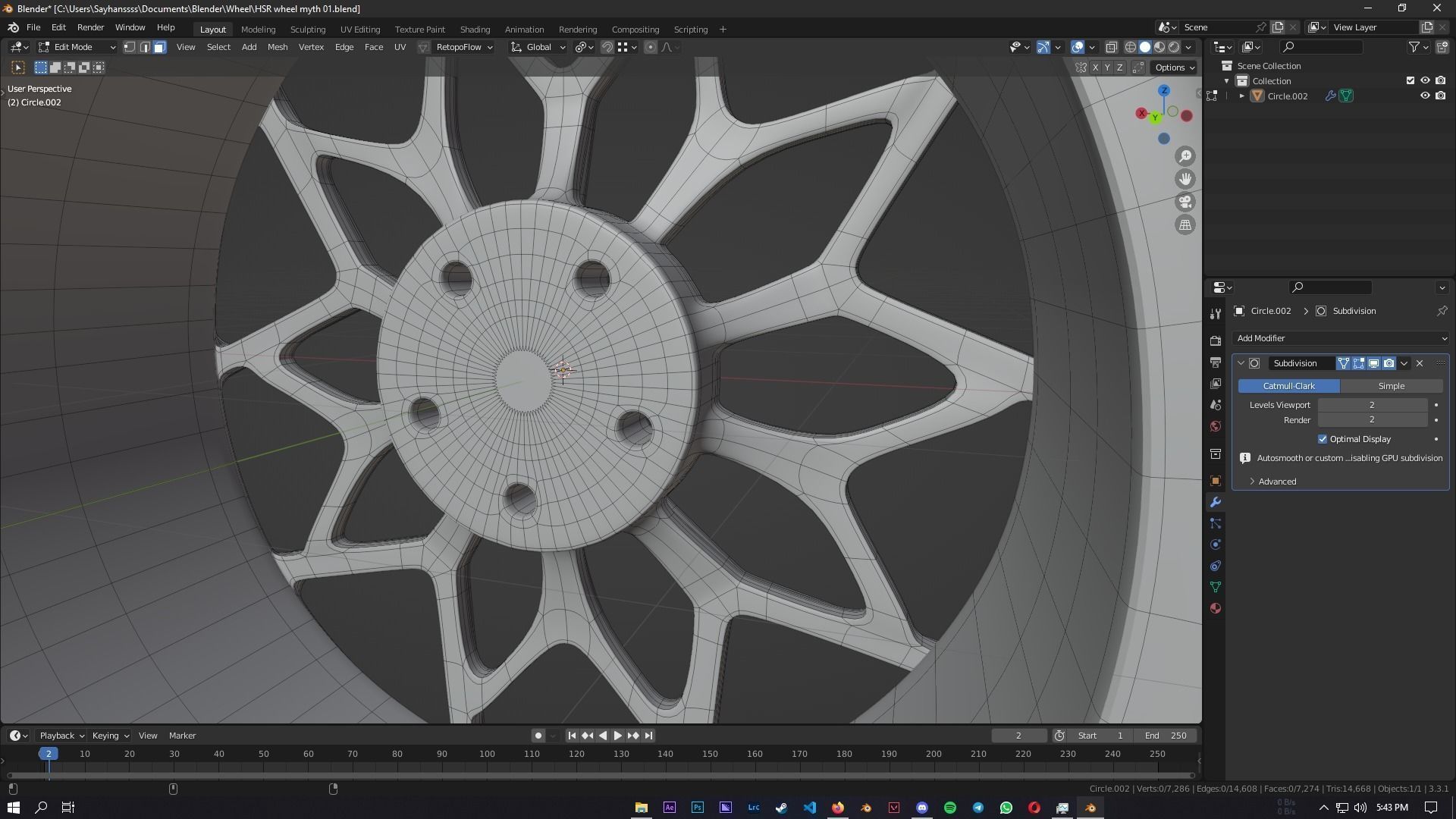Open Subdivision modifier extras dropdown arrow
Viewport: 1456px width, 819px height.
1404,363
